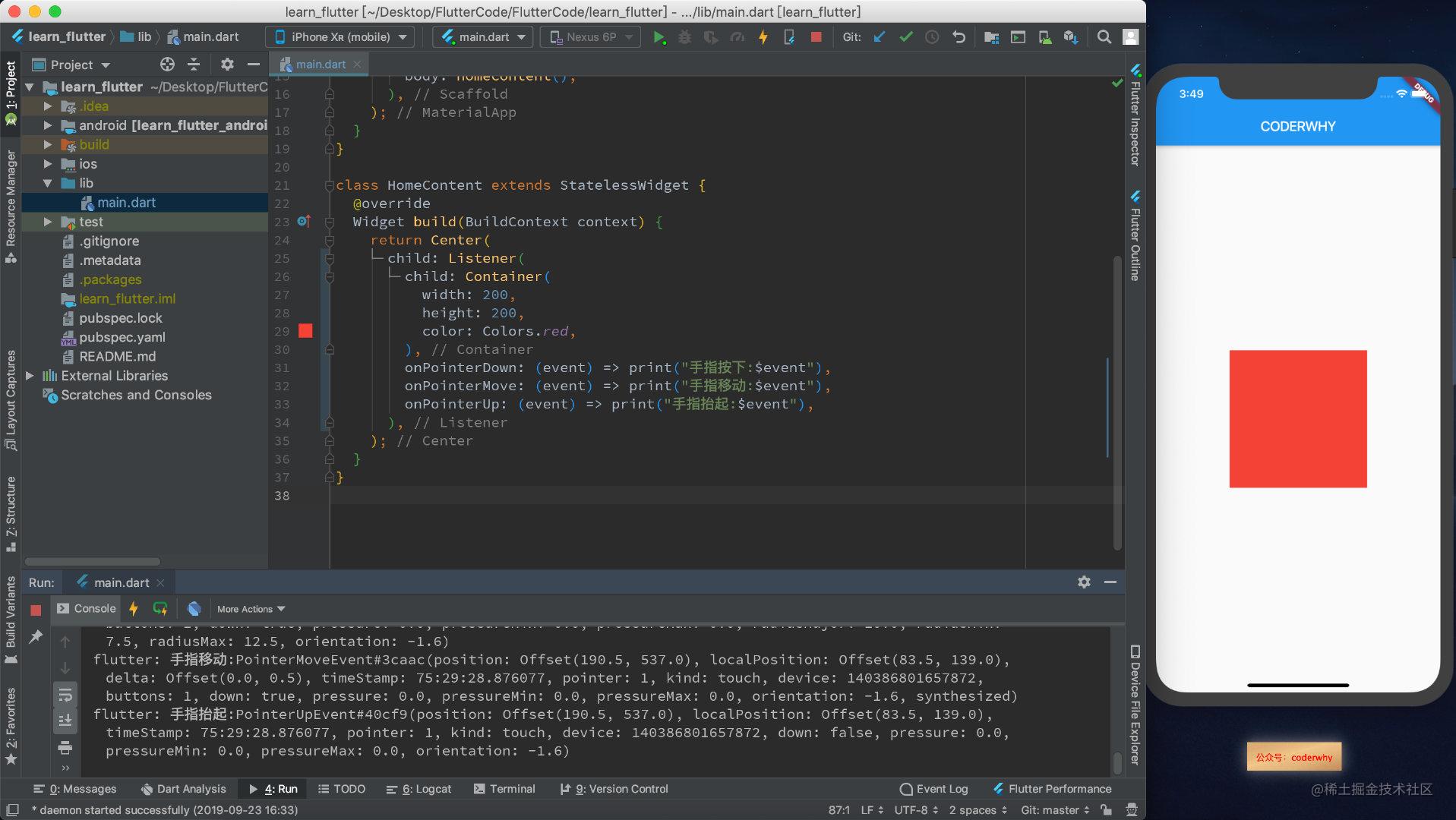1456x820 pixels.
Task: Start debugging with the bug icon
Action: point(684,37)
